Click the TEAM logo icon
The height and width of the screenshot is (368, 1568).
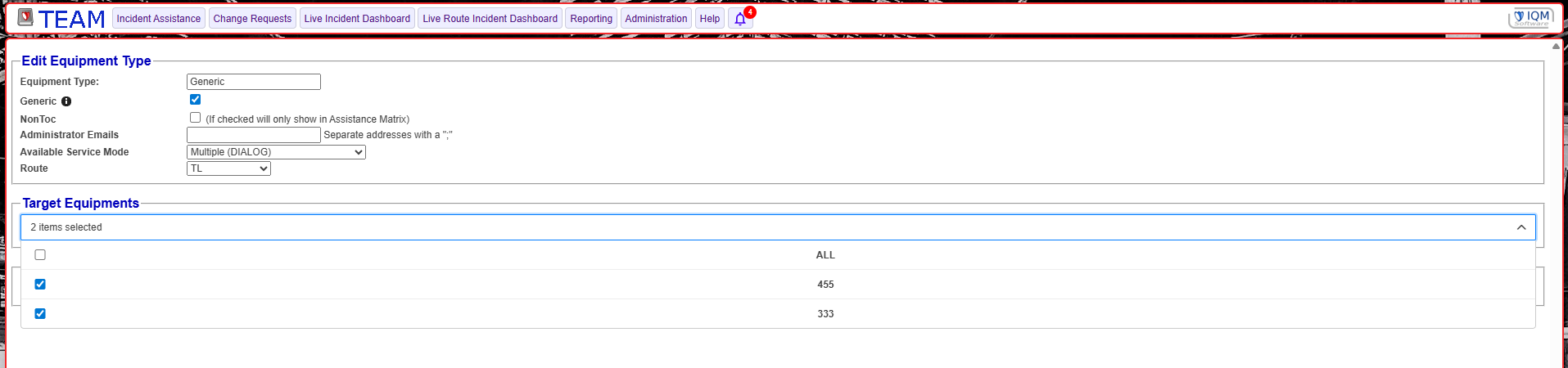coord(25,18)
